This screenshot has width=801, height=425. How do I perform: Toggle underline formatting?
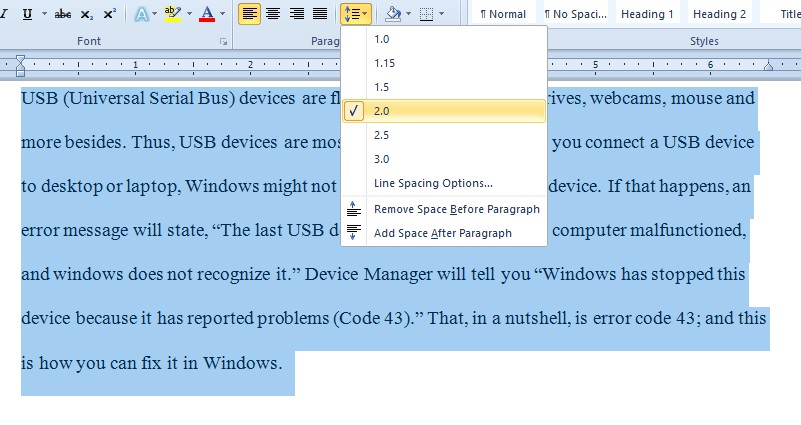28,14
